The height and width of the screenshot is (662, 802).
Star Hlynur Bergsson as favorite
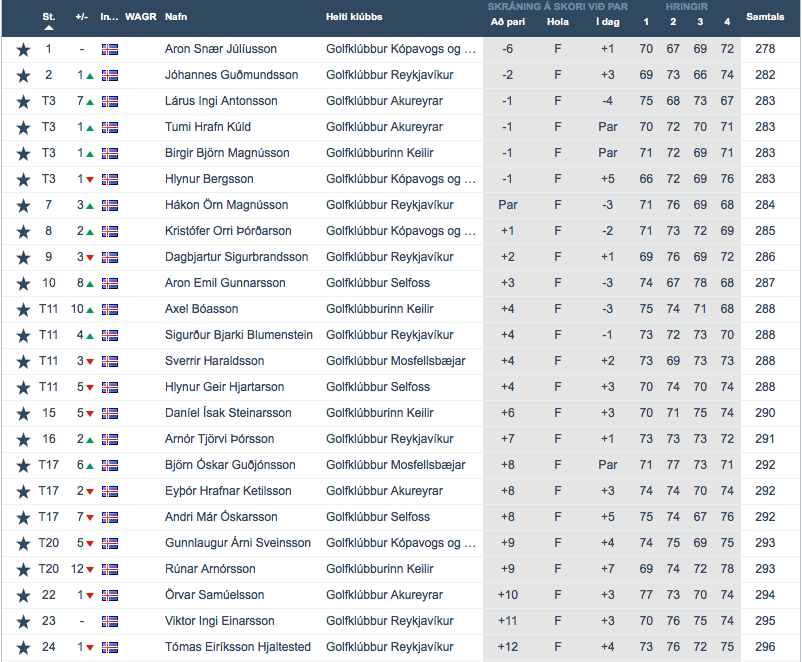[23, 180]
